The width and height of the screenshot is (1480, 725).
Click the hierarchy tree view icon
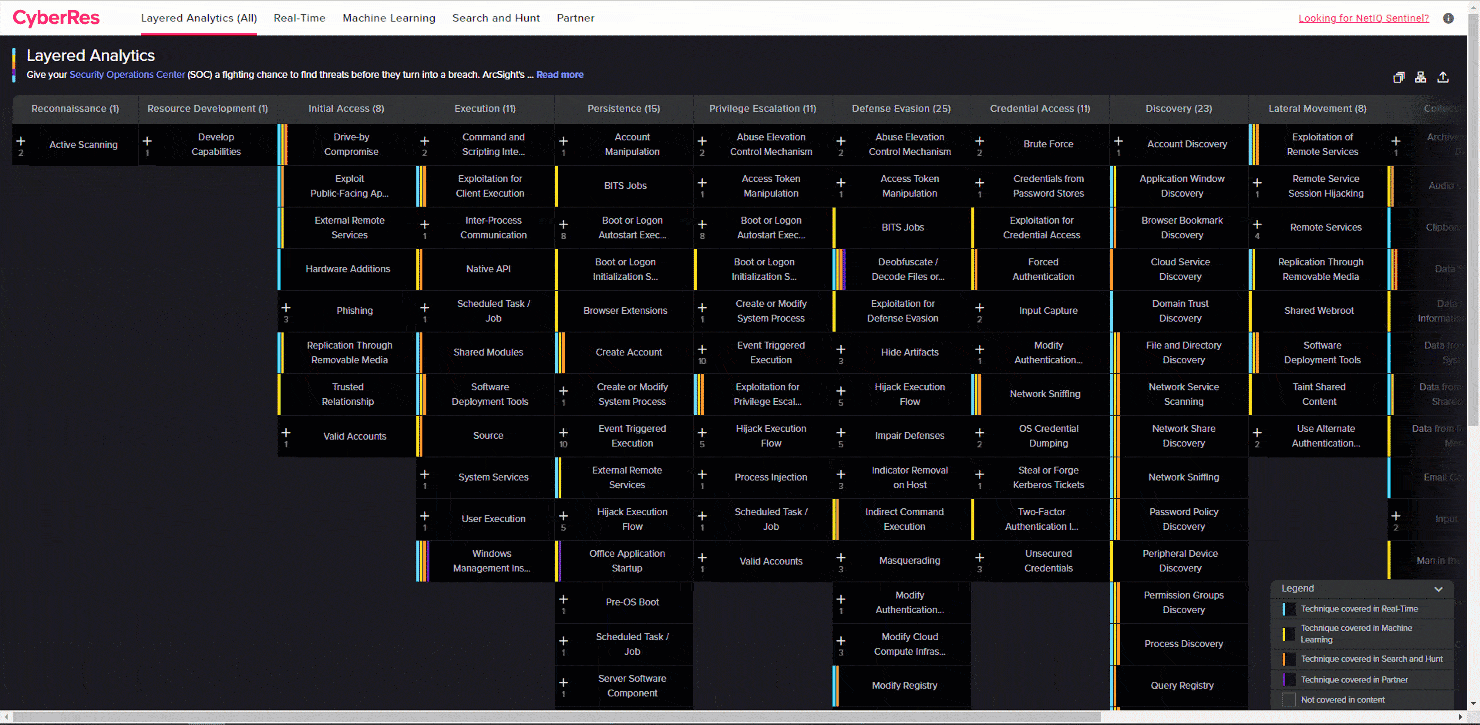[x=1421, y=78]
